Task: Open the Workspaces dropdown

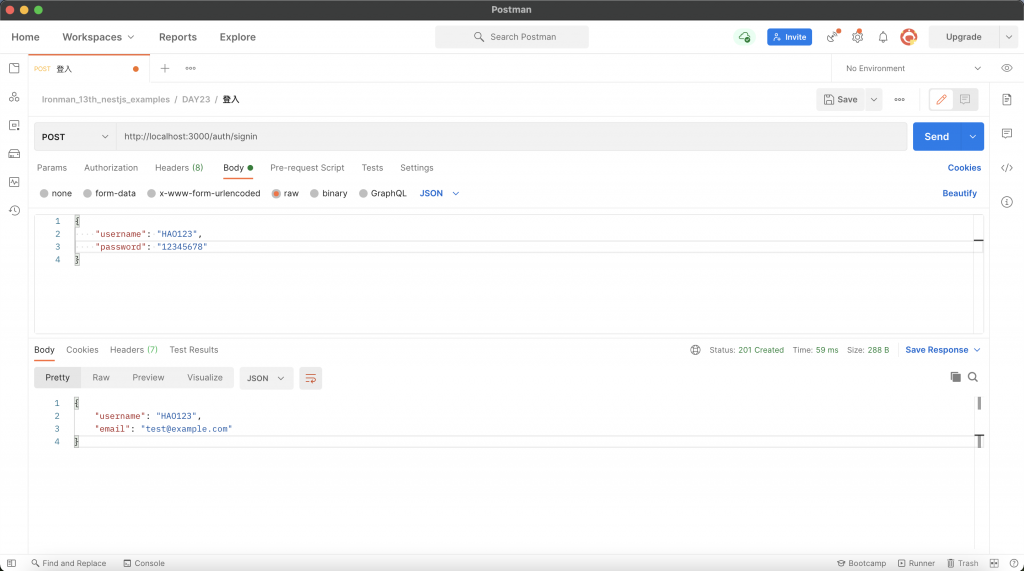Action: click(x=98, y=37)
